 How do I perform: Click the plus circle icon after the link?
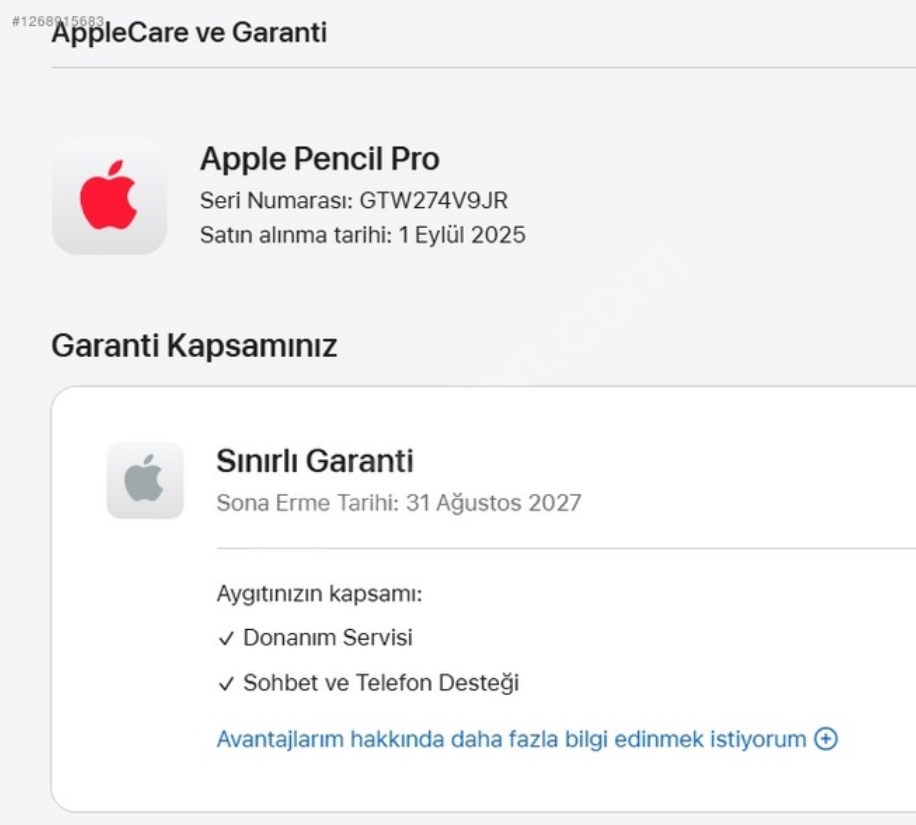826,739
